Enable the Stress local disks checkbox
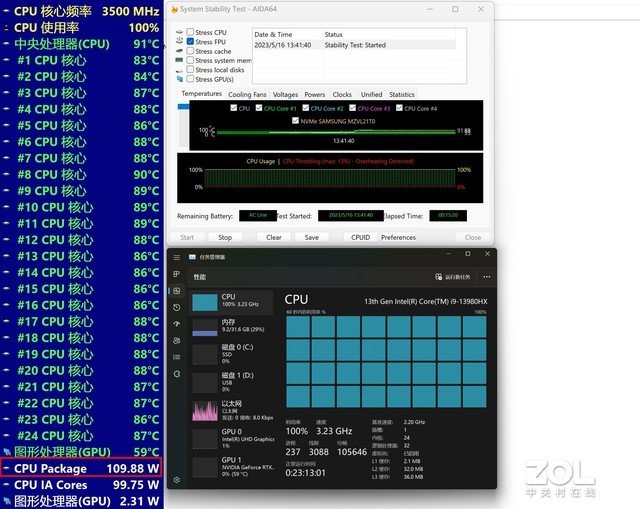This screenshot has height=509, width=640. click(x=190, y=69)
